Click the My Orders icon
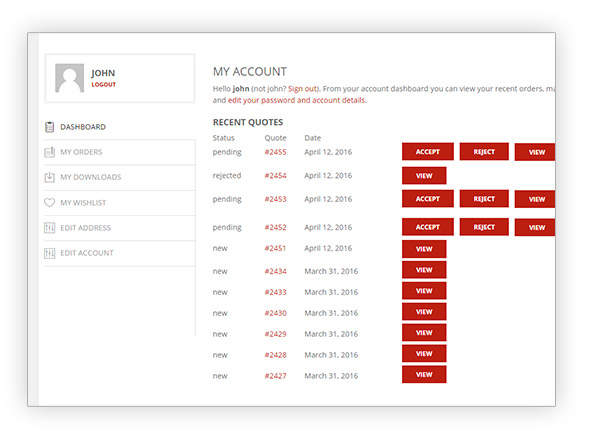Screen dimensions: 600x447 click(x=49, y=152)
